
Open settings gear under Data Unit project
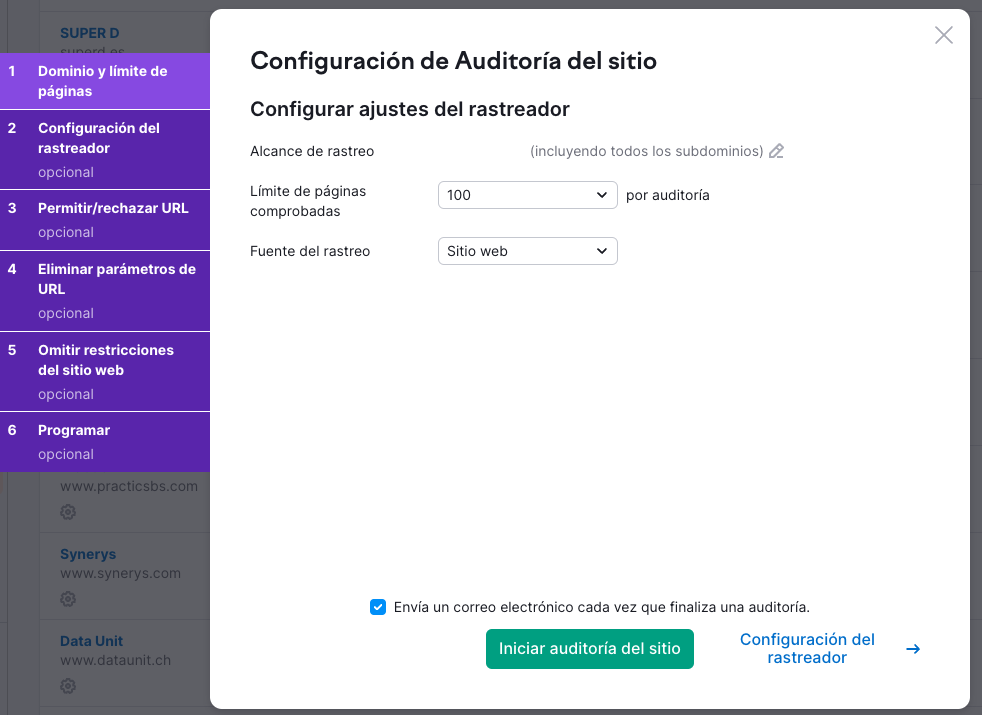click(x=67, y=686)
